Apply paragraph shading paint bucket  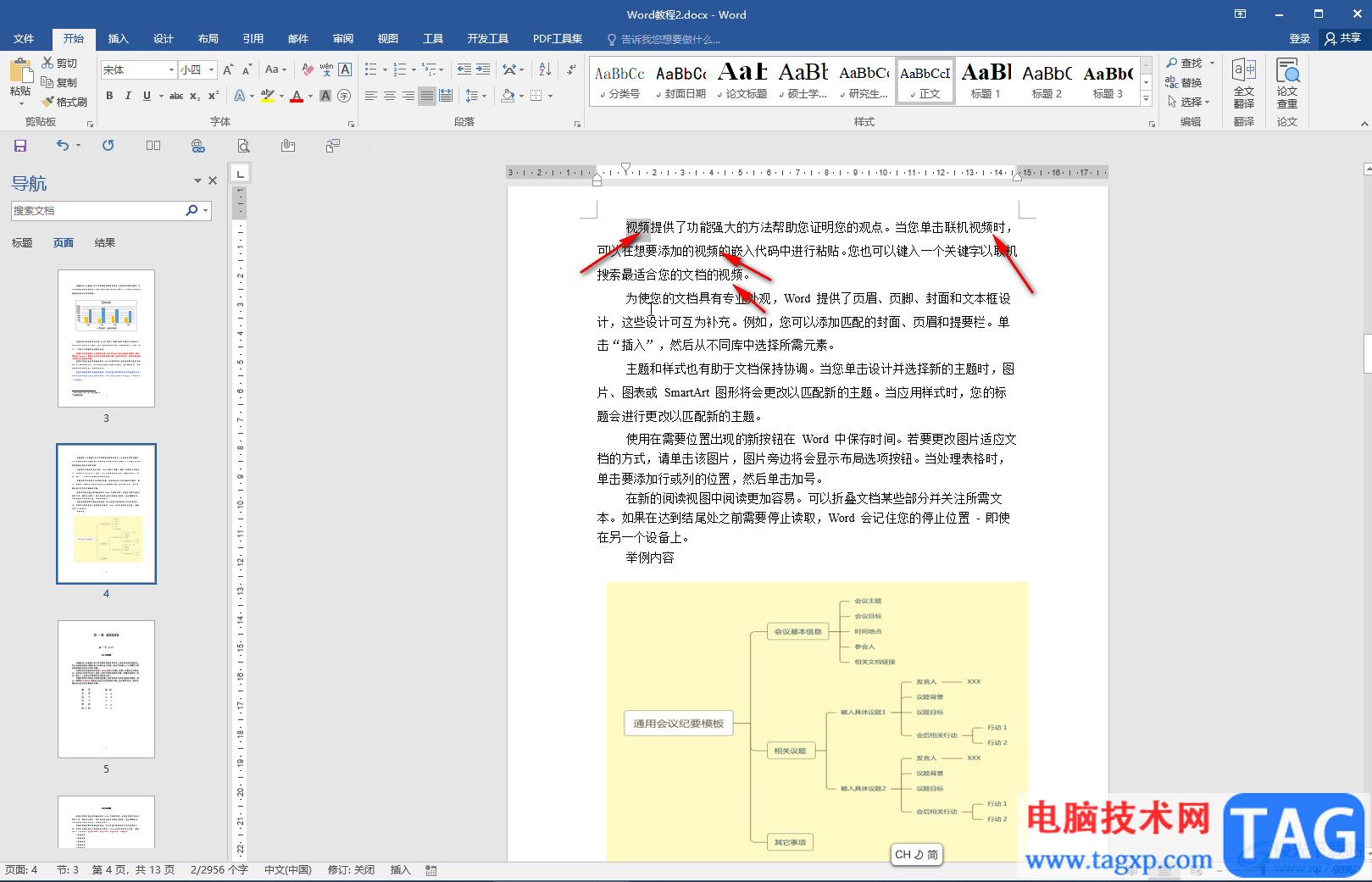[x=508, y=96]
